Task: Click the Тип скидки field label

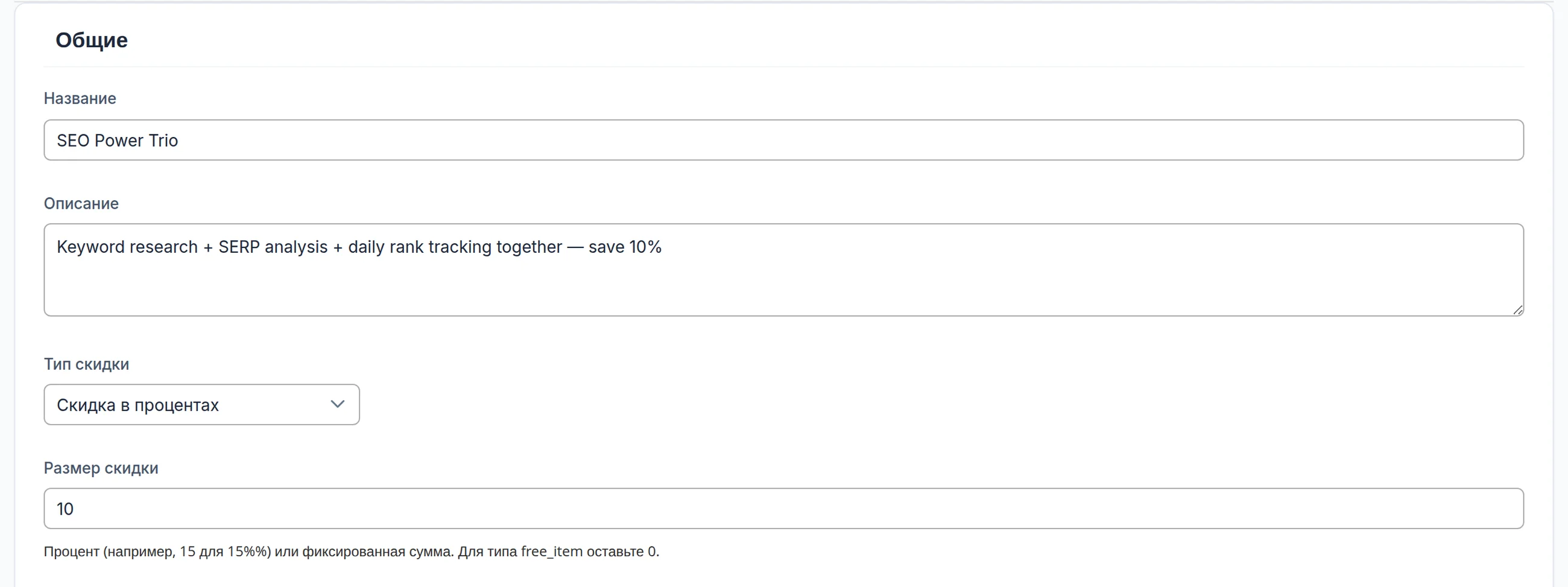Action: point(86,364)
